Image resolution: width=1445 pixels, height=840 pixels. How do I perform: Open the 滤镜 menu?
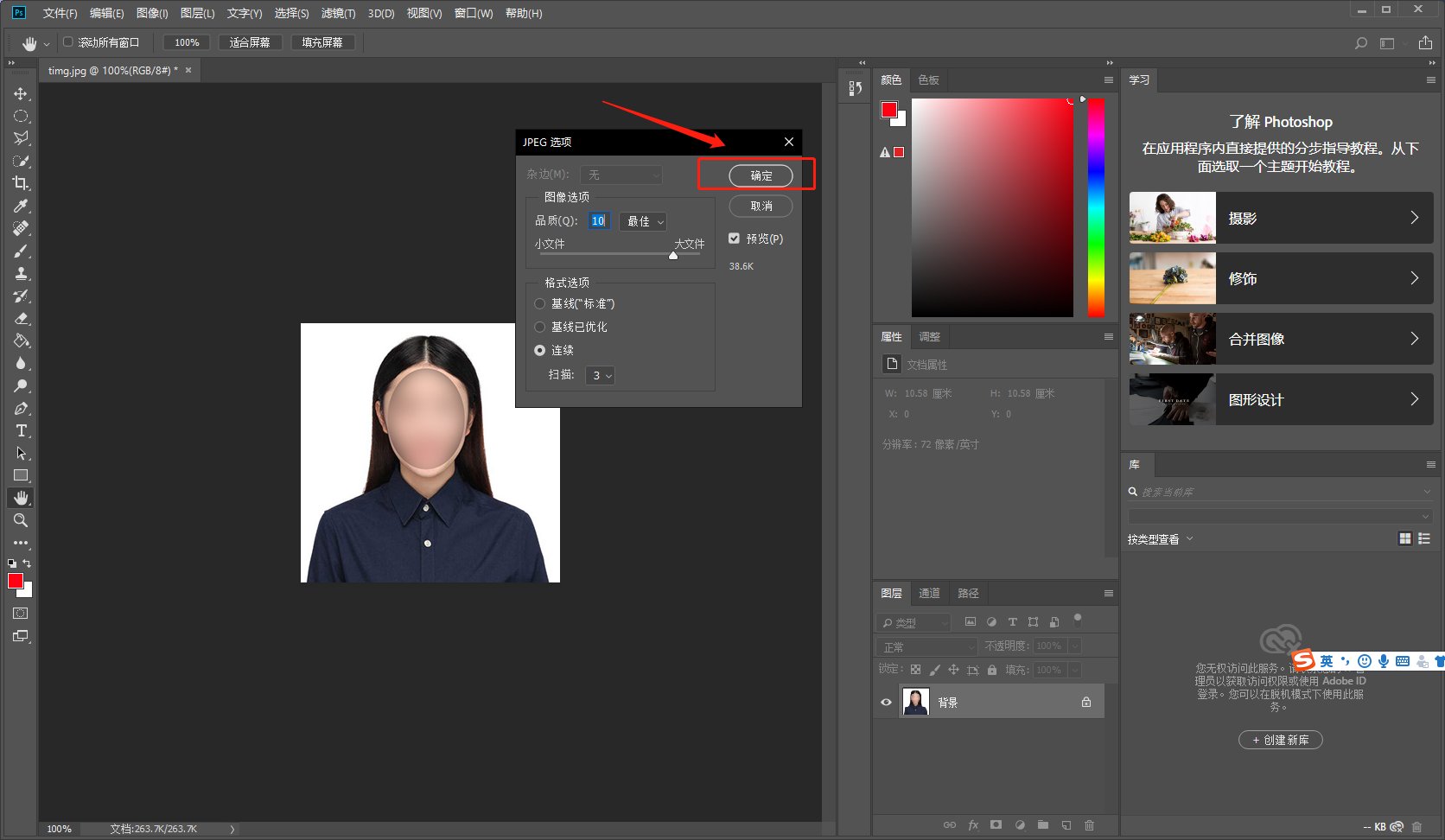coord(338,13)
